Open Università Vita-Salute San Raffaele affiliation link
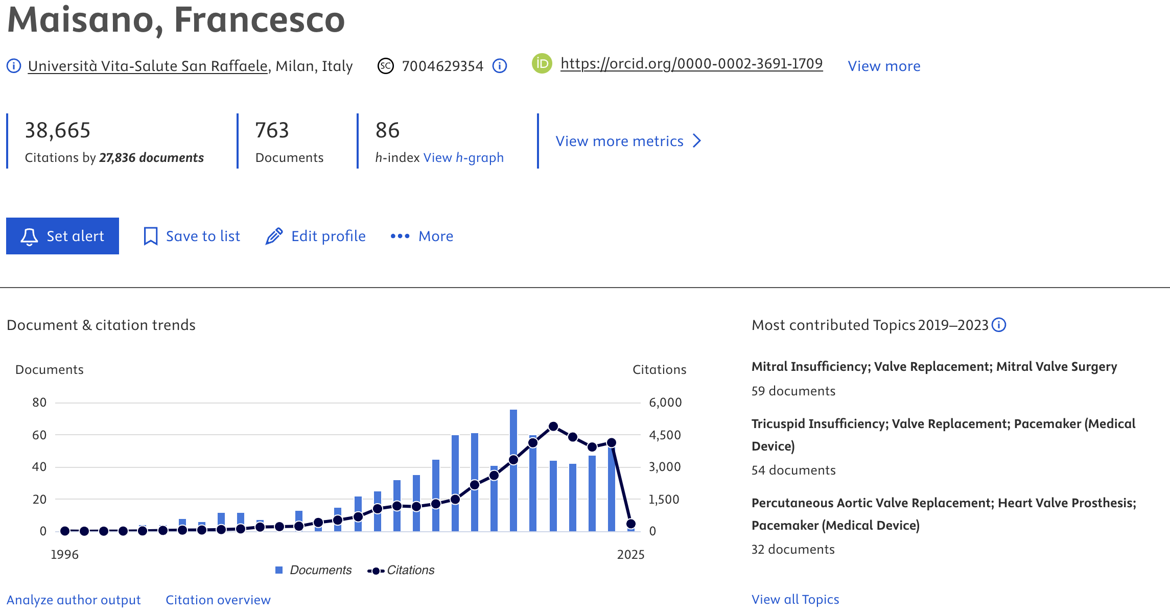Viewport: 1170px width, 615px height. click(148, 66)
